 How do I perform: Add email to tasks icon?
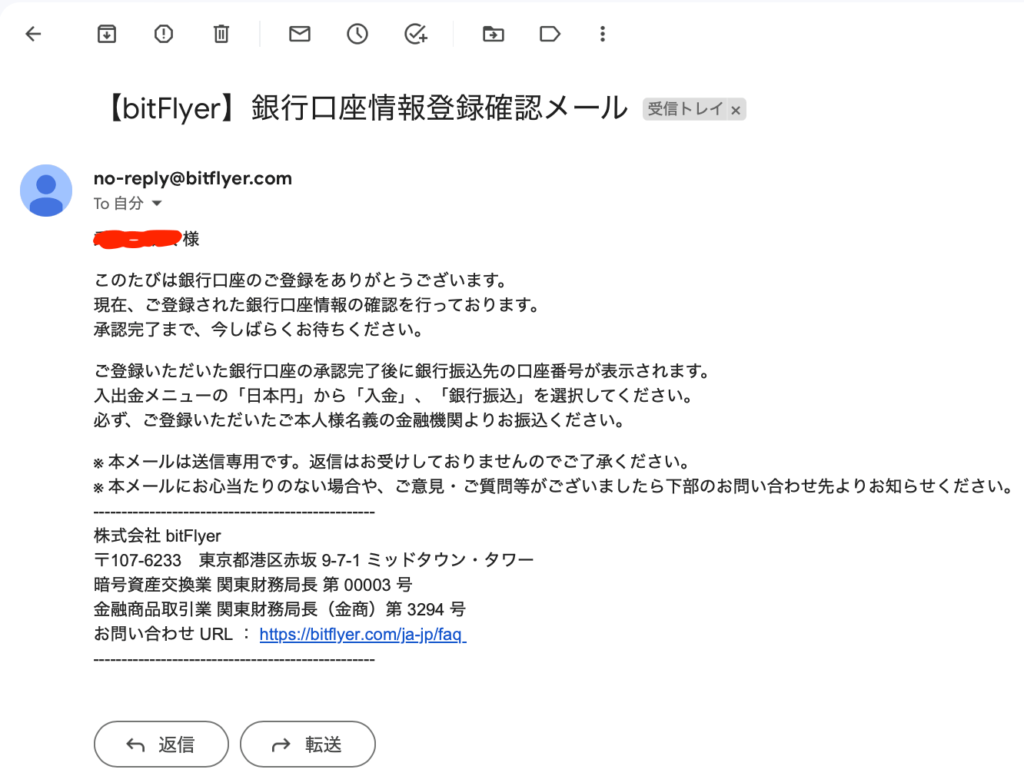pyautogui.click(x=415, y=34)
